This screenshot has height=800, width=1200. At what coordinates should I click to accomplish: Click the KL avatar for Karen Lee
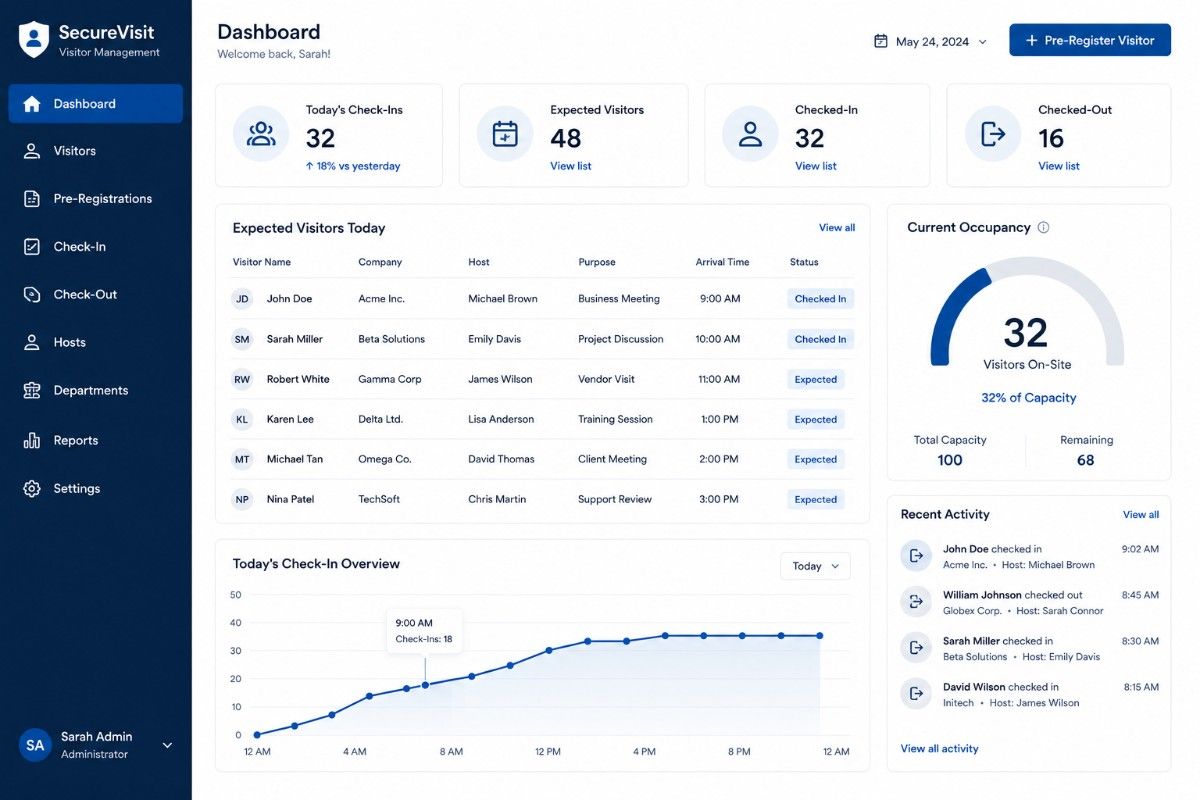point(242,419)
